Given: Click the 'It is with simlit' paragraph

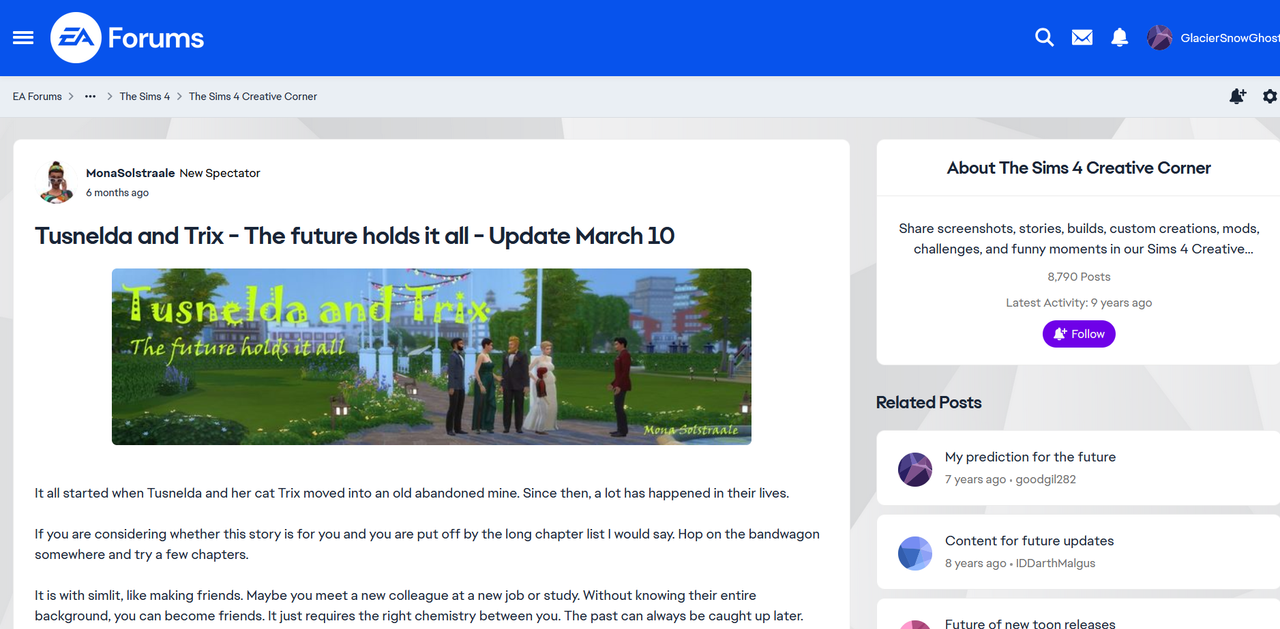Looking at the screenshot, I should click(419, 605).
